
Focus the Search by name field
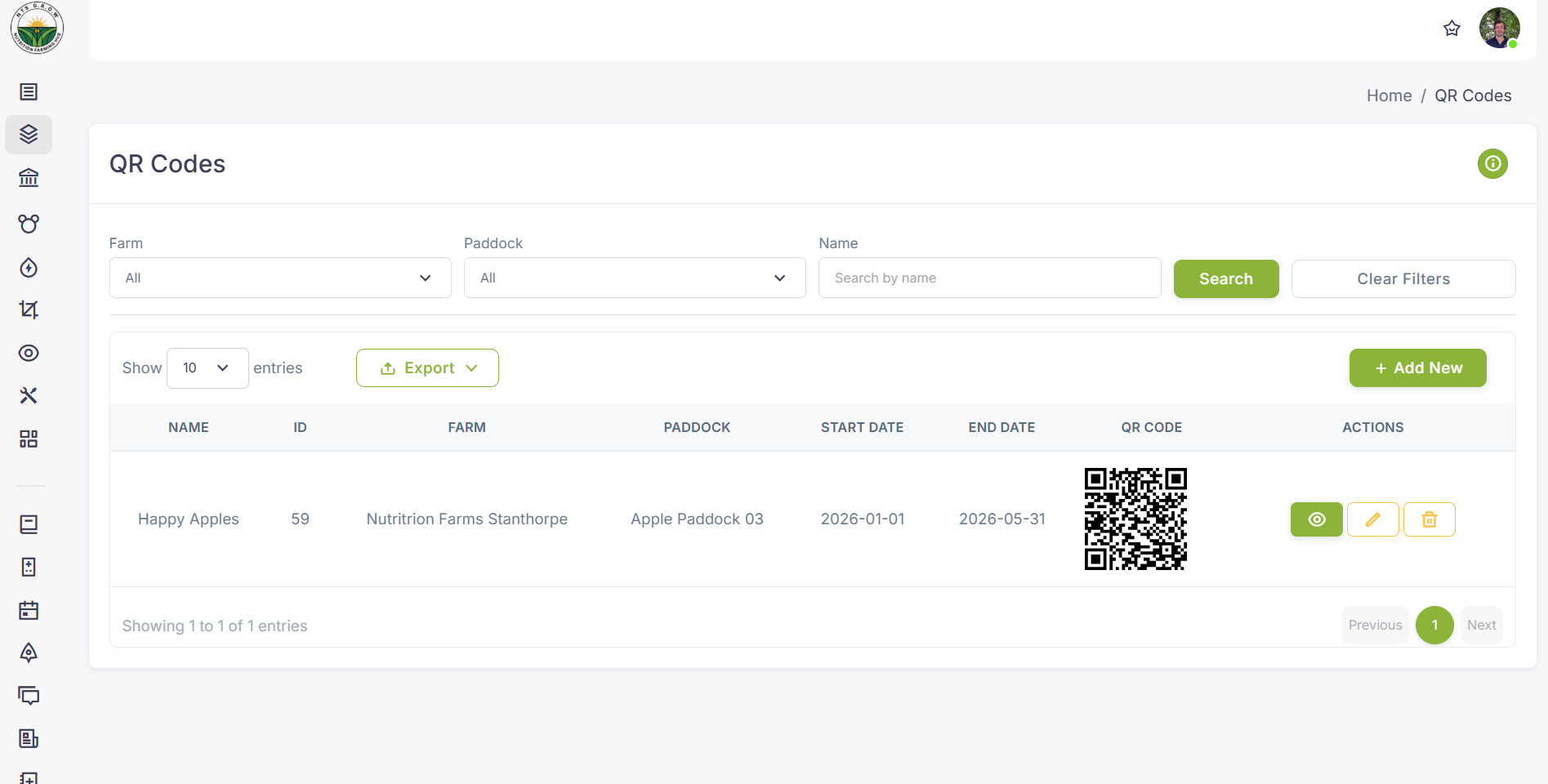pyautogui.click(x=989, y=278)
